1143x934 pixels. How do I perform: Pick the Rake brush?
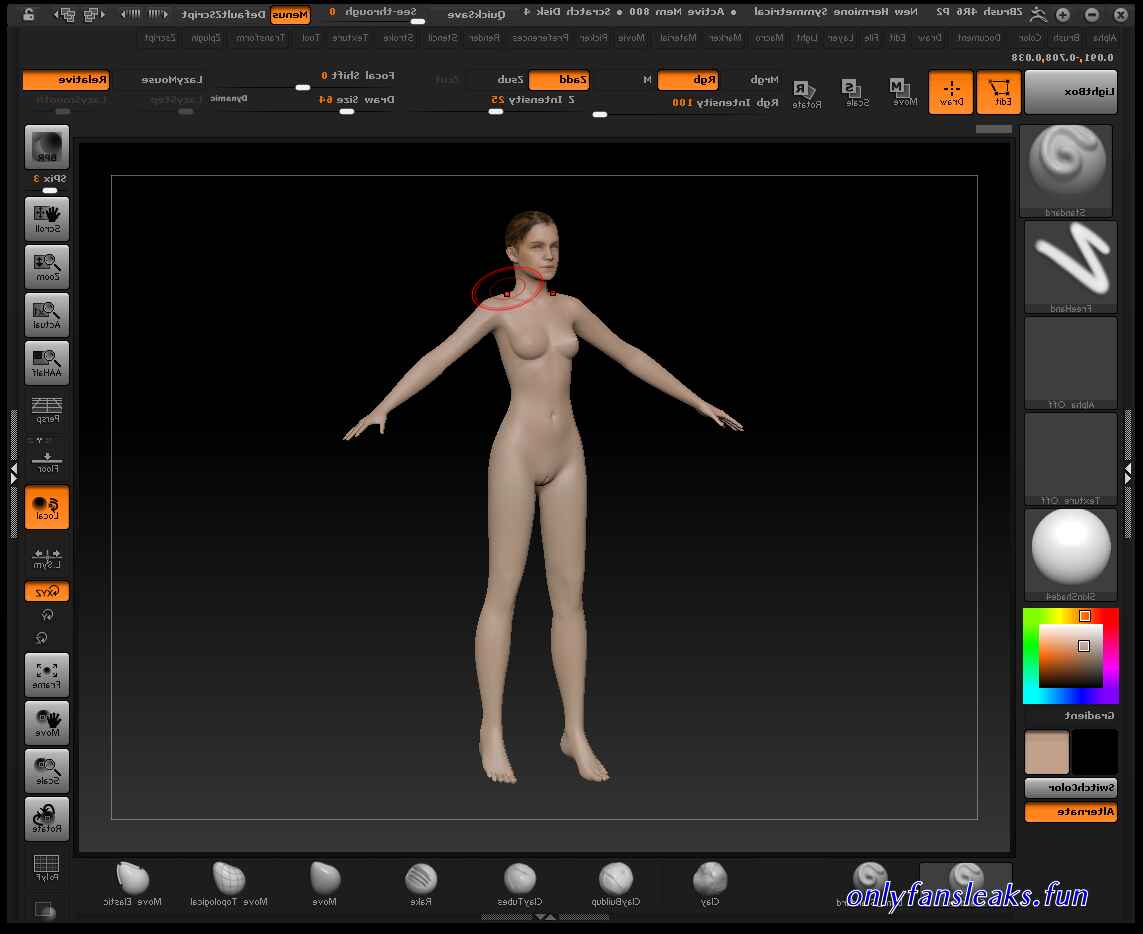421,884
